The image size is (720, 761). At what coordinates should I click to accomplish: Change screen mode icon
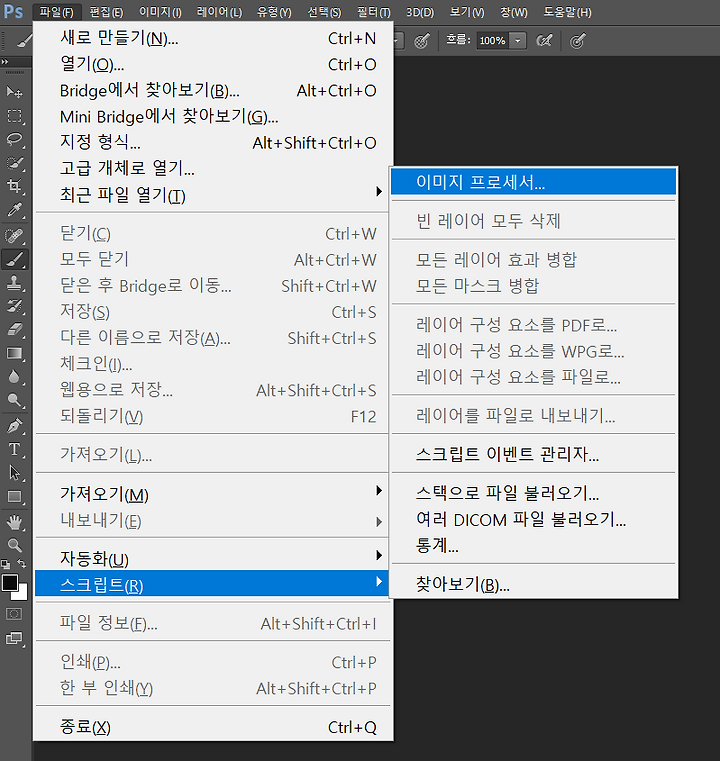coord(14,638)
